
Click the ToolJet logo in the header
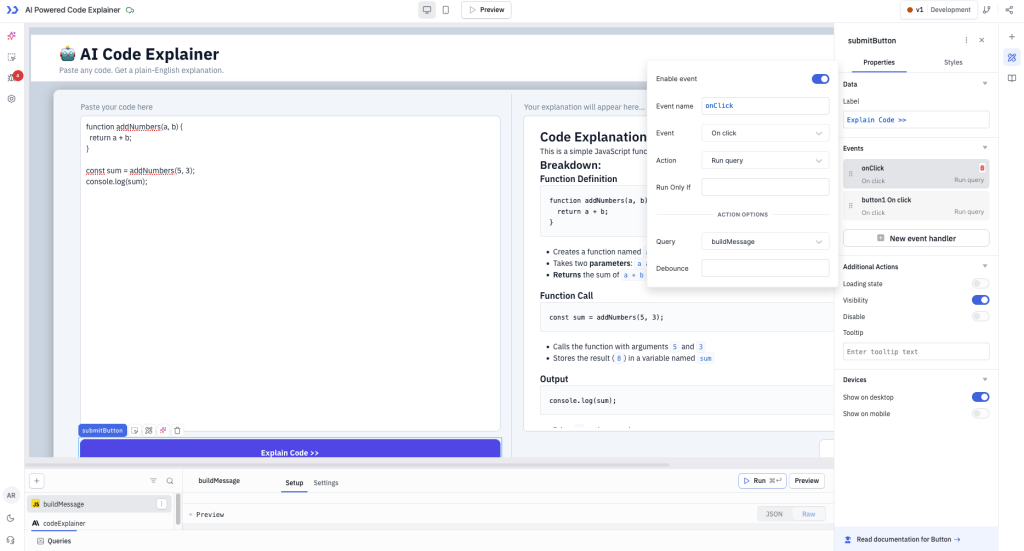(12, 10)
